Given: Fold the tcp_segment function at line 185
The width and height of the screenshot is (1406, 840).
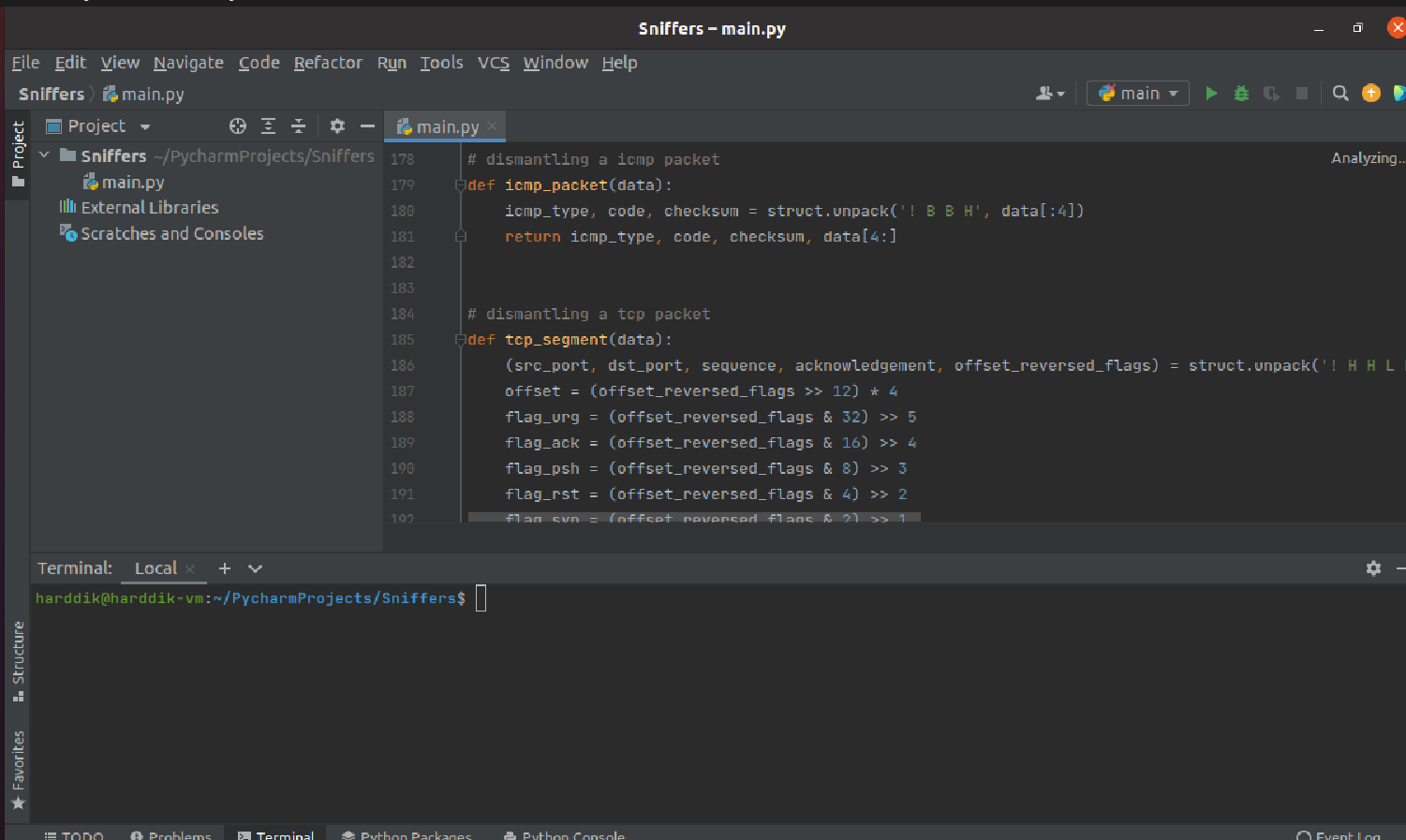Looking at the screenshot, I should click(460, 339).
